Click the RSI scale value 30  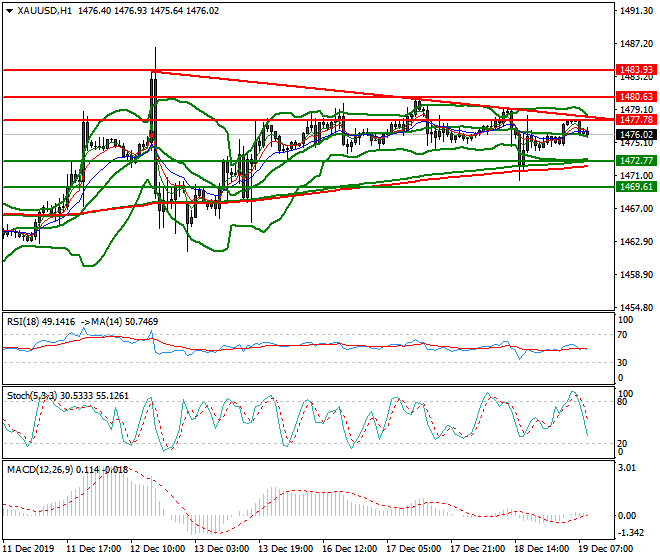pyautogui.click(x=623, y=363)
